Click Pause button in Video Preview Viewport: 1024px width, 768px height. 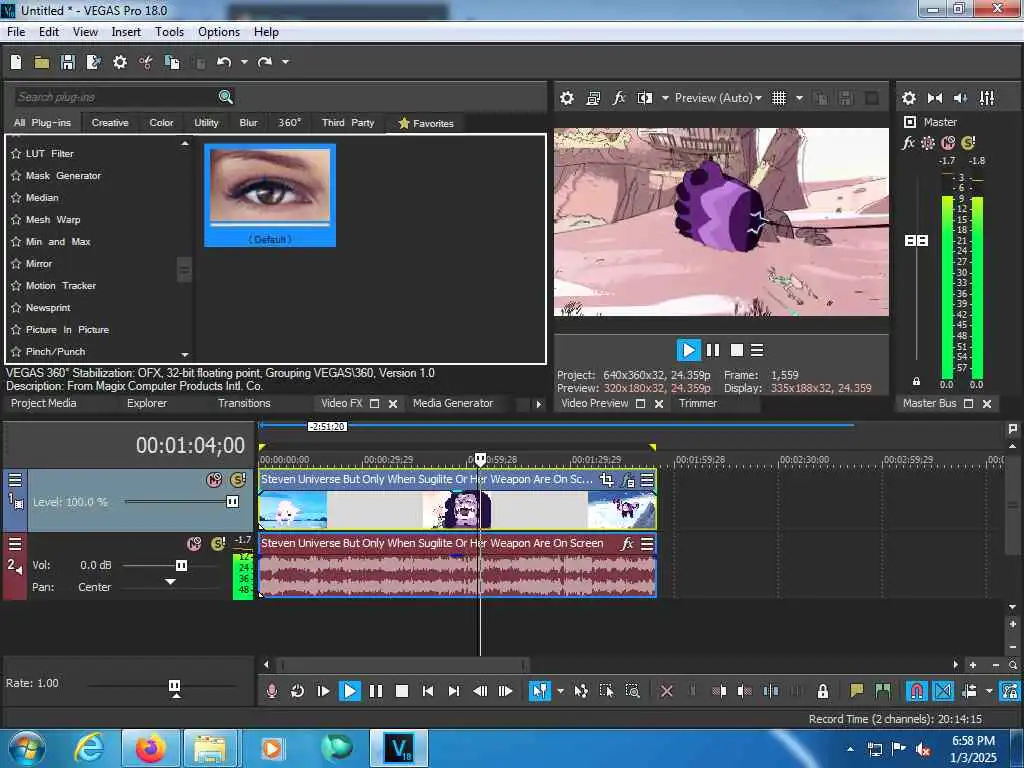point(712,350)
